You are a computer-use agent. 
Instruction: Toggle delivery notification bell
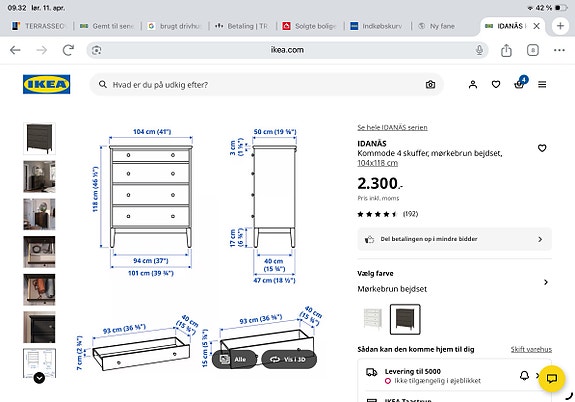pos(524,375)
